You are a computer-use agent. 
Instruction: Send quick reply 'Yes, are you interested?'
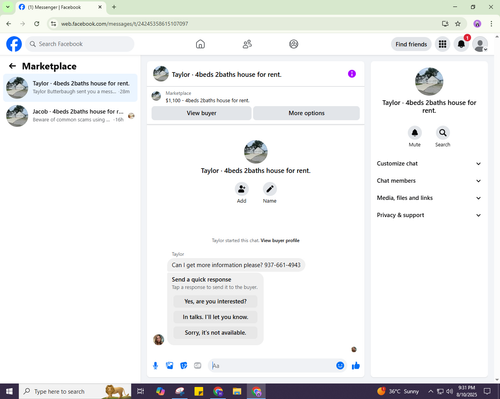215,301
